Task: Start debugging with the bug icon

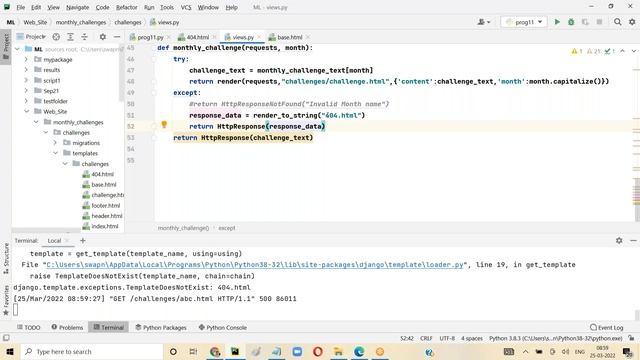Action: [x=571, y=22]
